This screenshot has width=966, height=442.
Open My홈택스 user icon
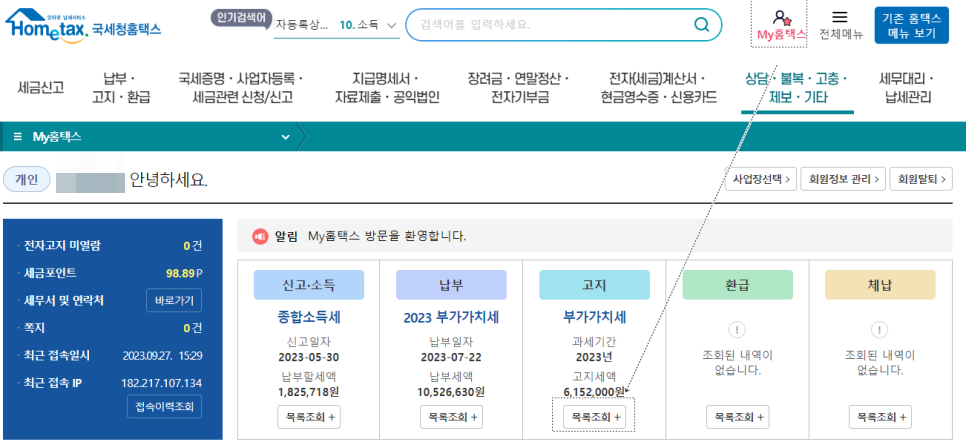click(x=781, y=17)
